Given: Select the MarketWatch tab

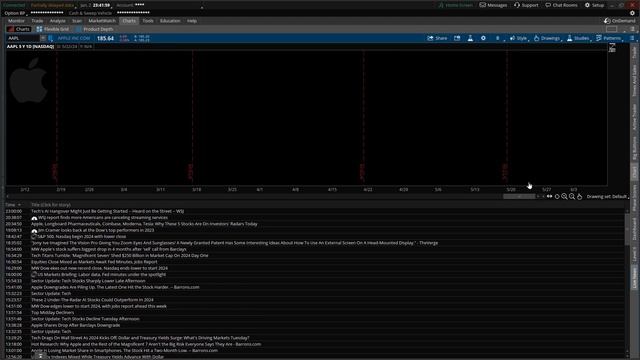Looking at the screenshot, I should coord(102,20).
